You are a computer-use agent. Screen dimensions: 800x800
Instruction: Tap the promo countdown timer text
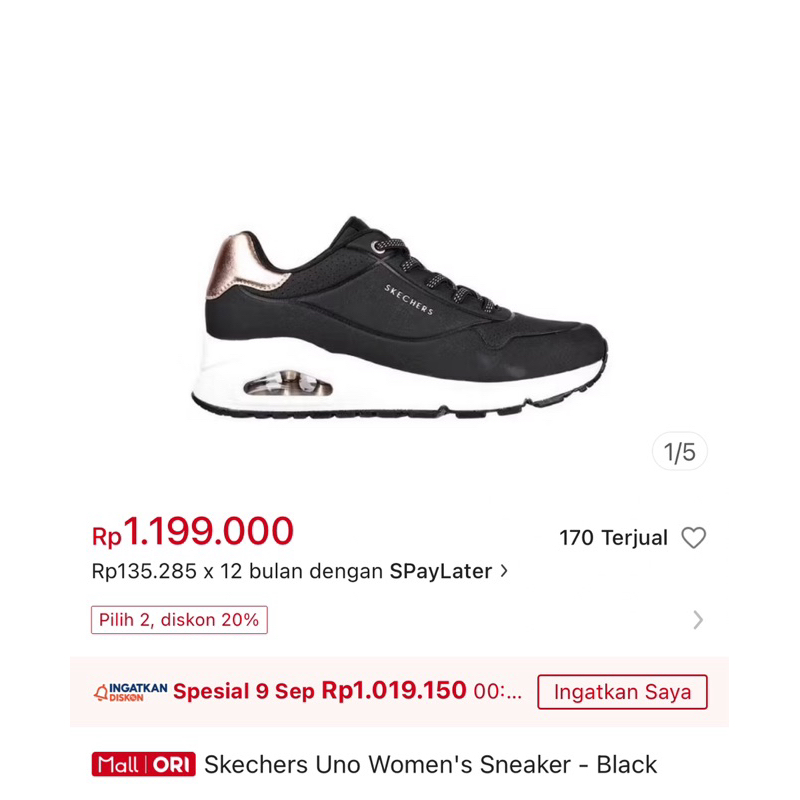click(497, 692)
